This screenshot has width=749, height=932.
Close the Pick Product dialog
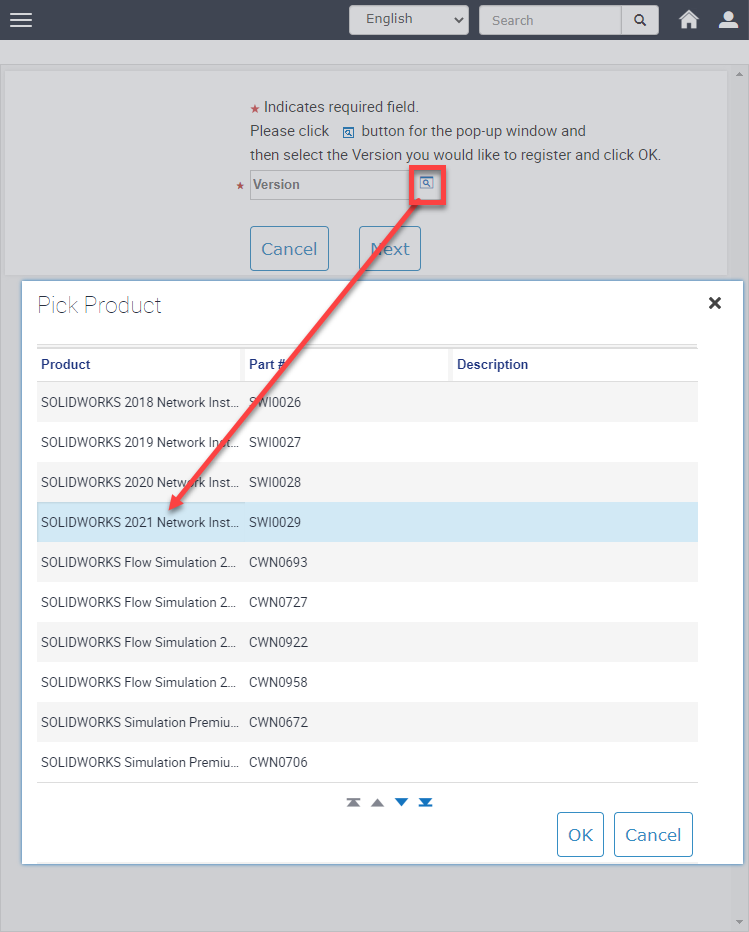pyautogui.click(x=714, y=303)
